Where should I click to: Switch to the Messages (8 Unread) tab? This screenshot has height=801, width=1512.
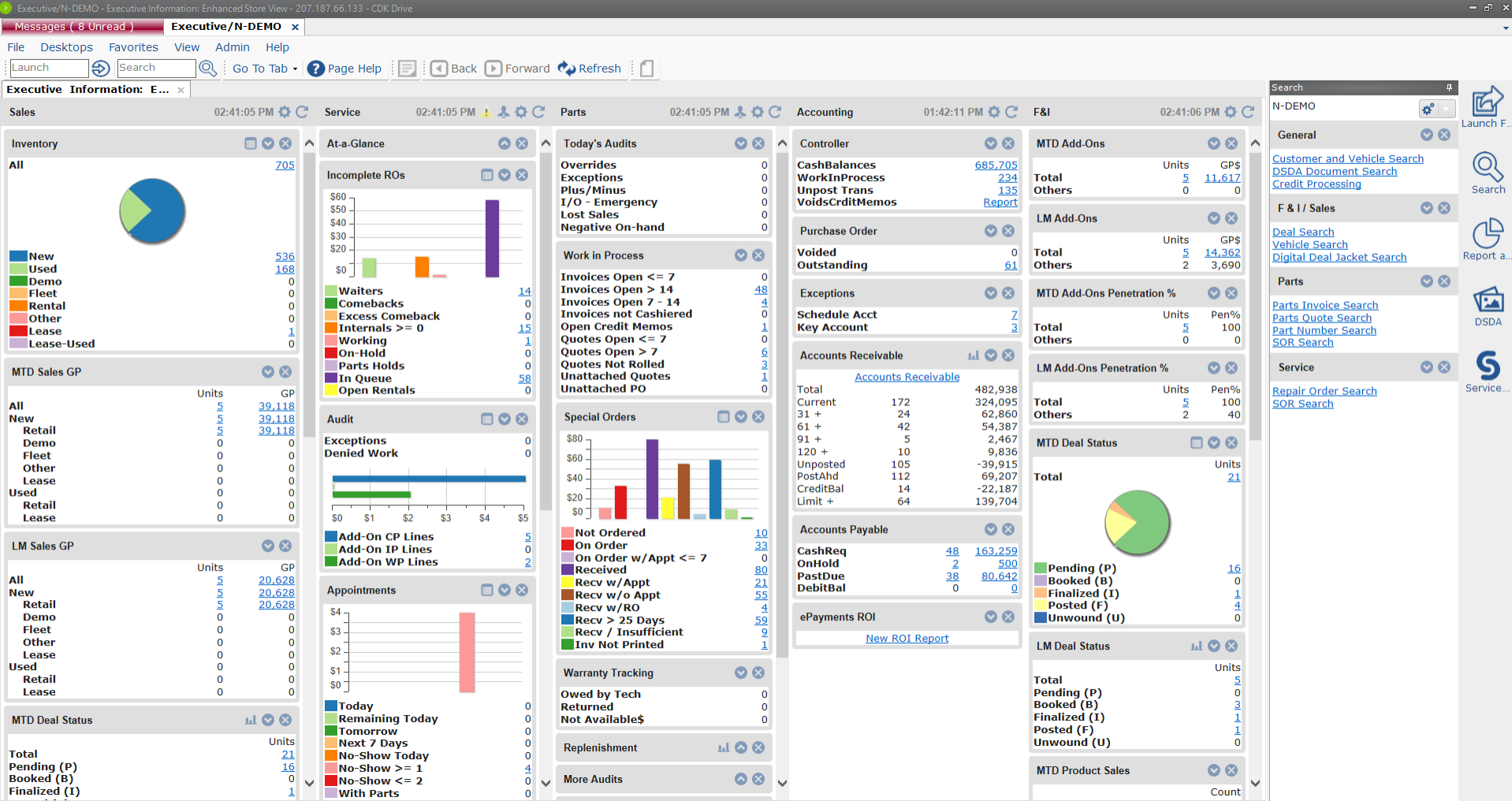point(81,27)
